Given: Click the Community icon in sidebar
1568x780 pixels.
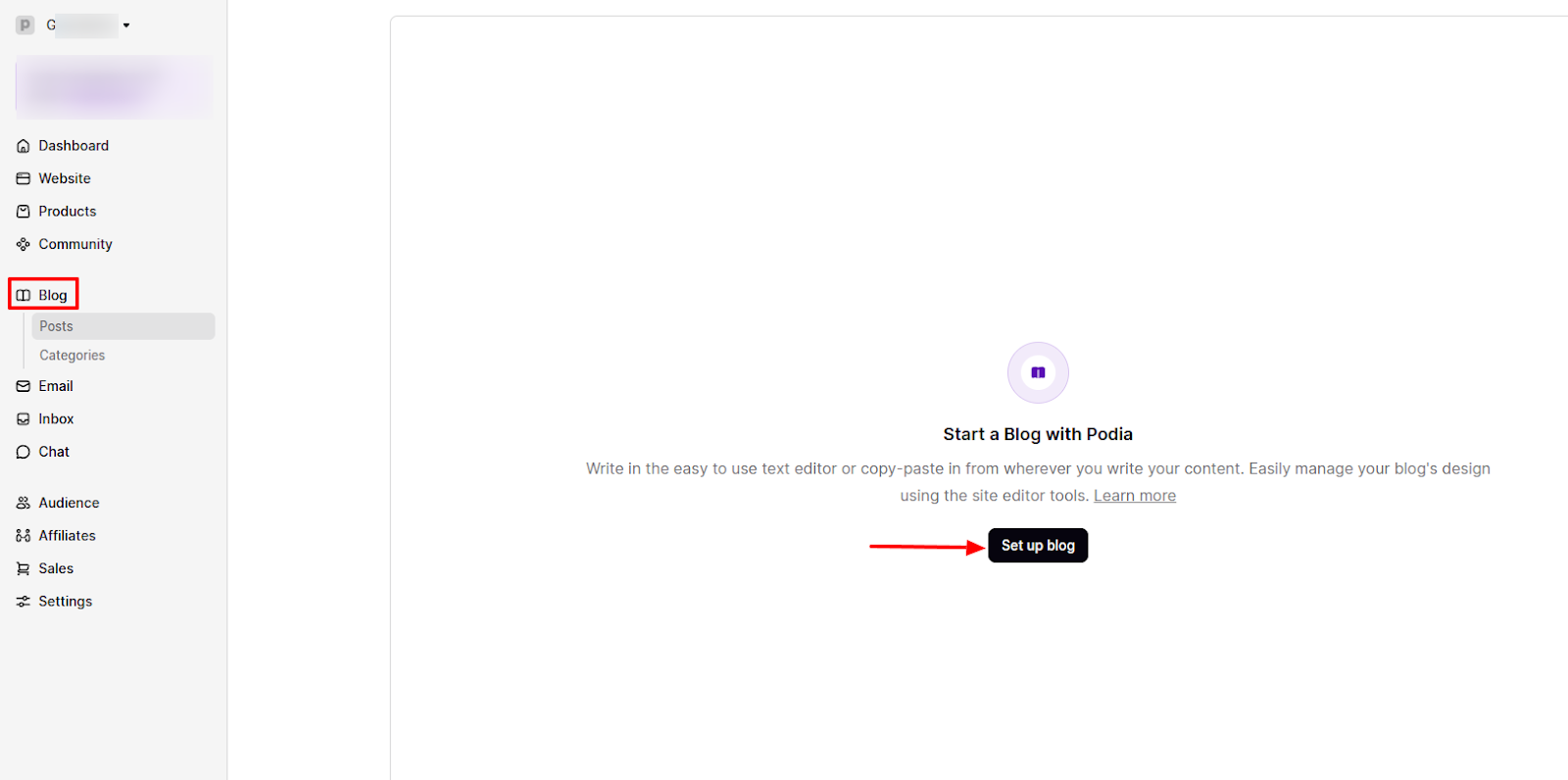Looking at the screenshot, I should coord(24,244).
